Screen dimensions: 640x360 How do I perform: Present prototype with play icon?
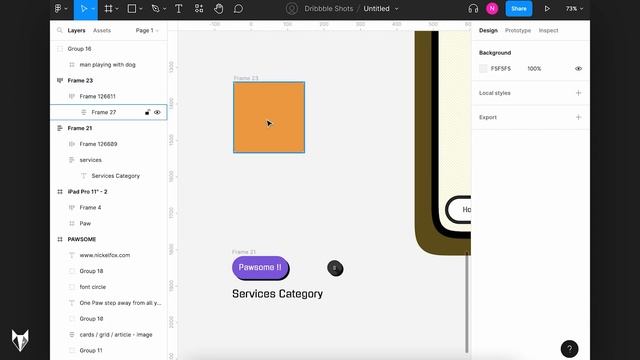[547, 9]
